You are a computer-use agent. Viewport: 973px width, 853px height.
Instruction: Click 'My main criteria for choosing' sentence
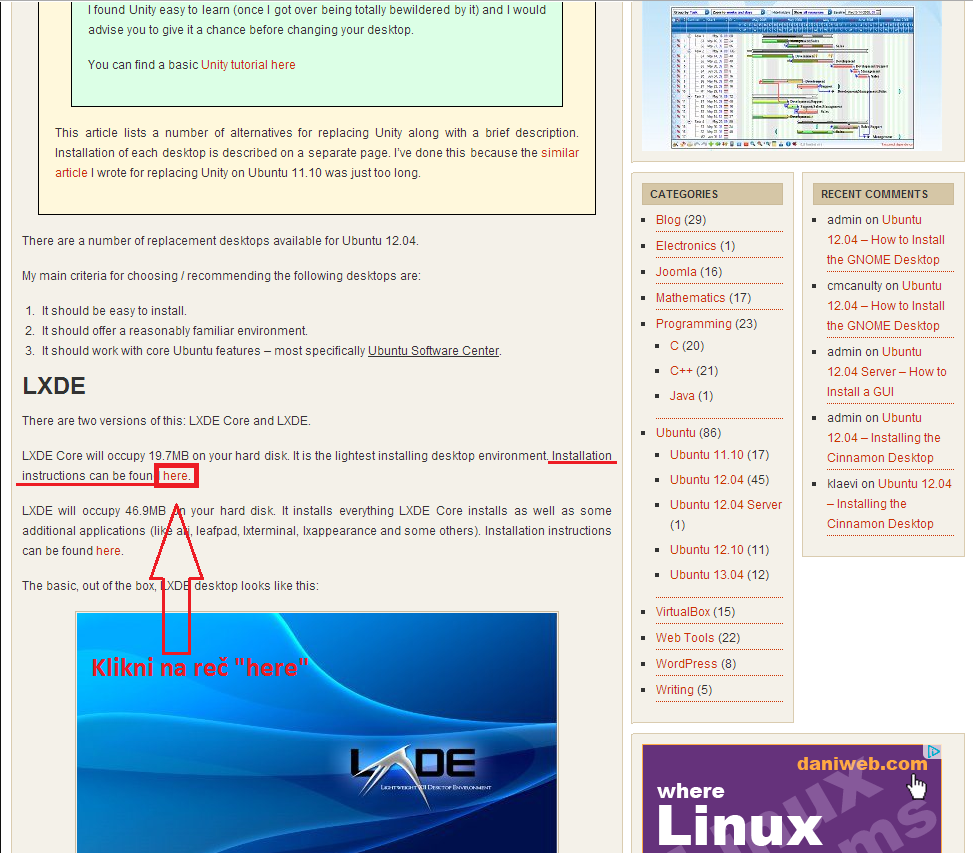click(221, 275)
